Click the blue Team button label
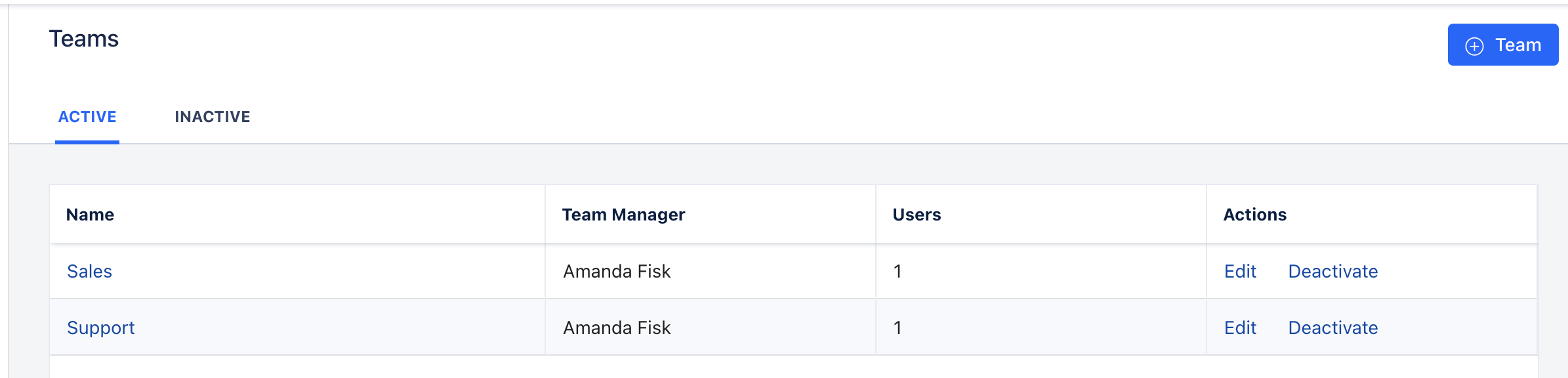 point(1518,45)
